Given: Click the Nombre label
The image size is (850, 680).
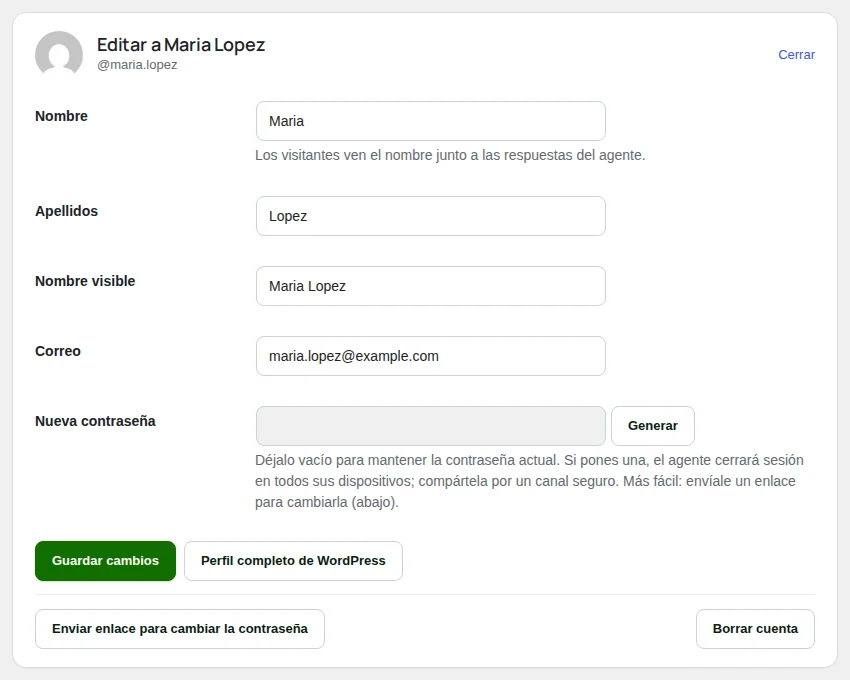Looking at the screenshot, I should click(61, 116).
